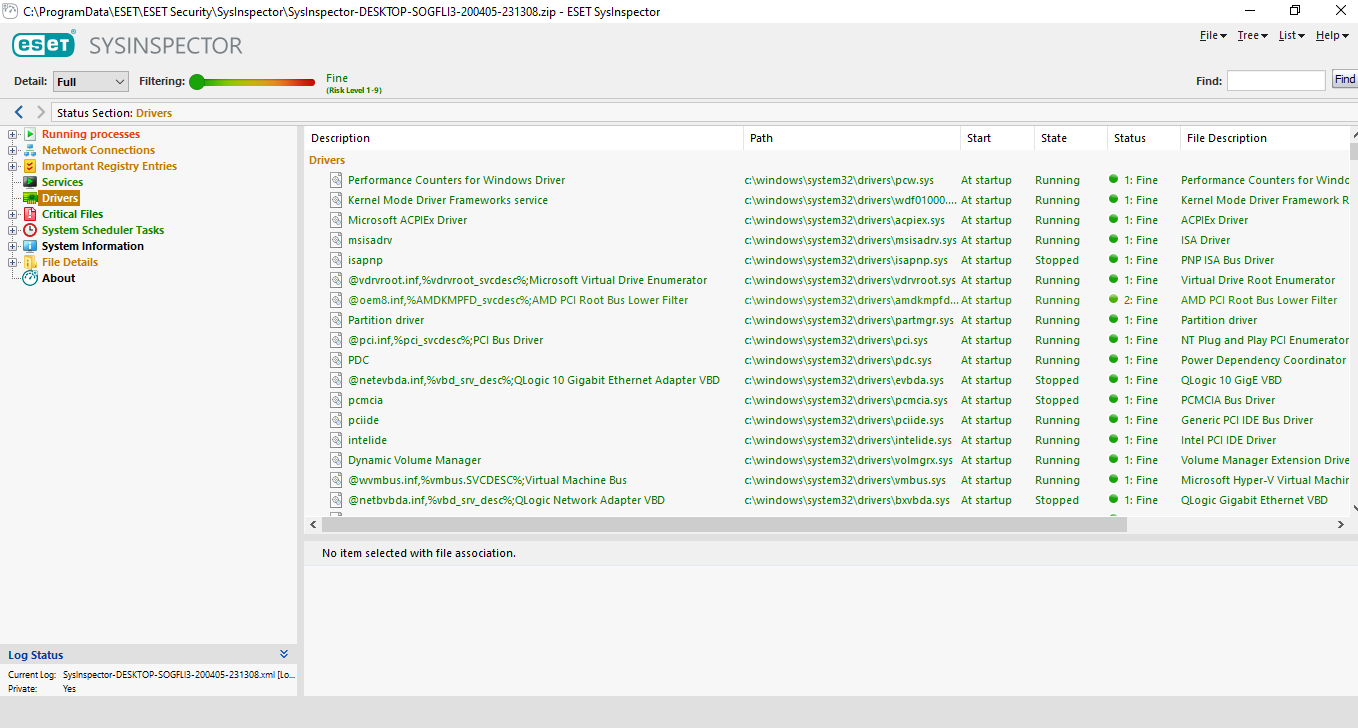Click file icon beside Virtual Machine Bus
The width and height of the screenshot is (1358, 728).
tap(336, 480)
